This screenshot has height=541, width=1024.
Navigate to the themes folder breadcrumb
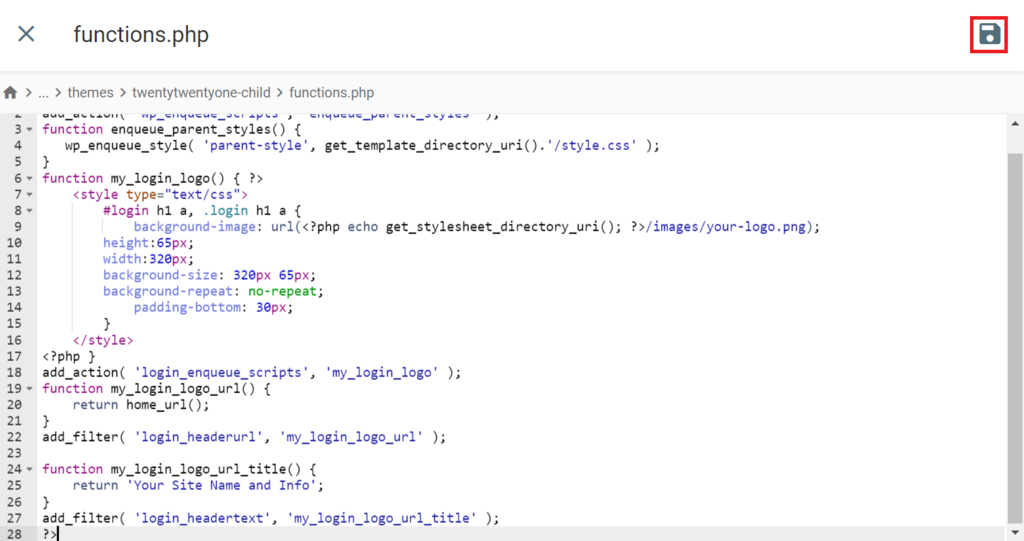tap(90, 93)
